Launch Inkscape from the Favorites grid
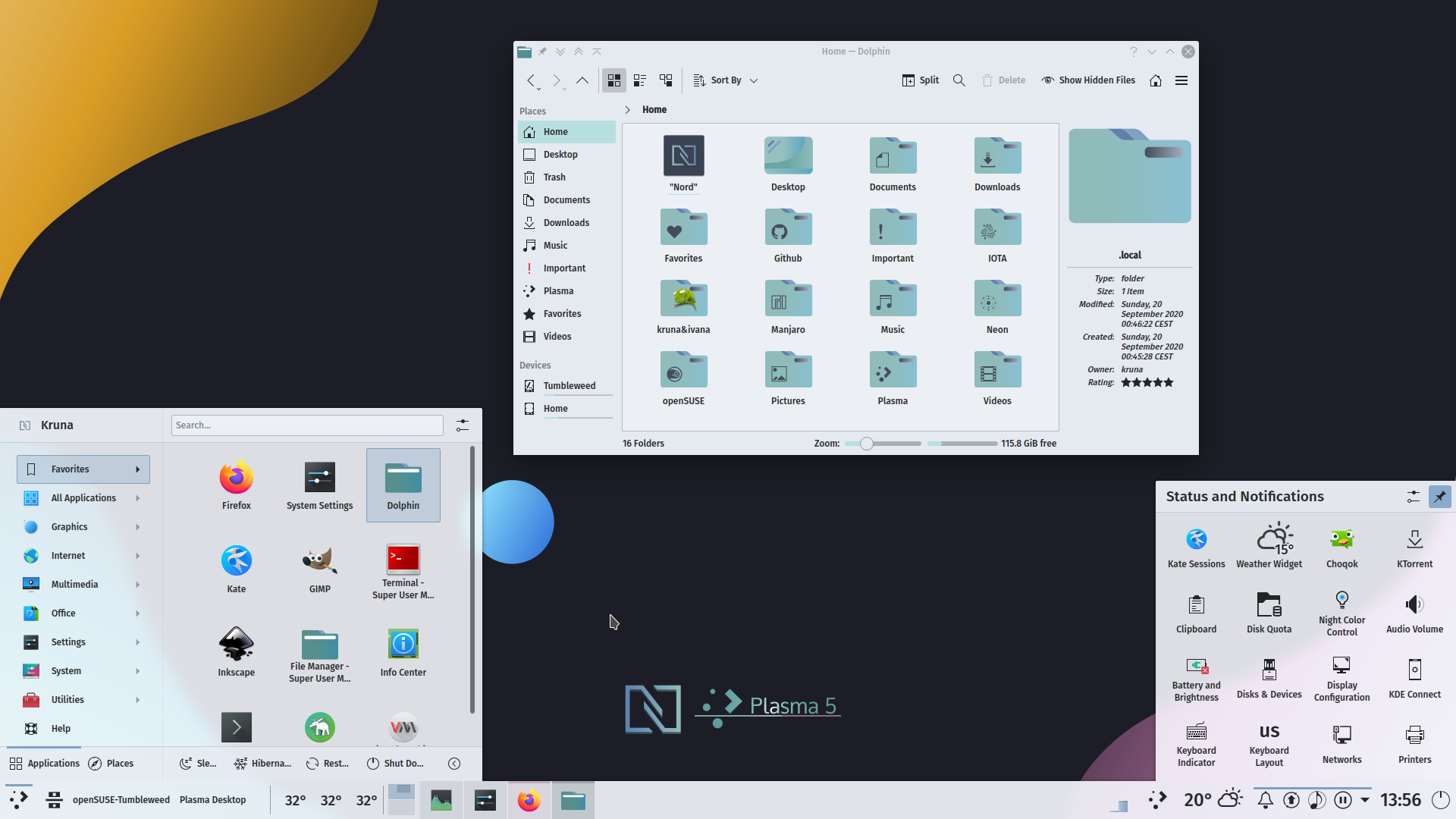Screen dimensions: 1456x819 pos(236,652)
